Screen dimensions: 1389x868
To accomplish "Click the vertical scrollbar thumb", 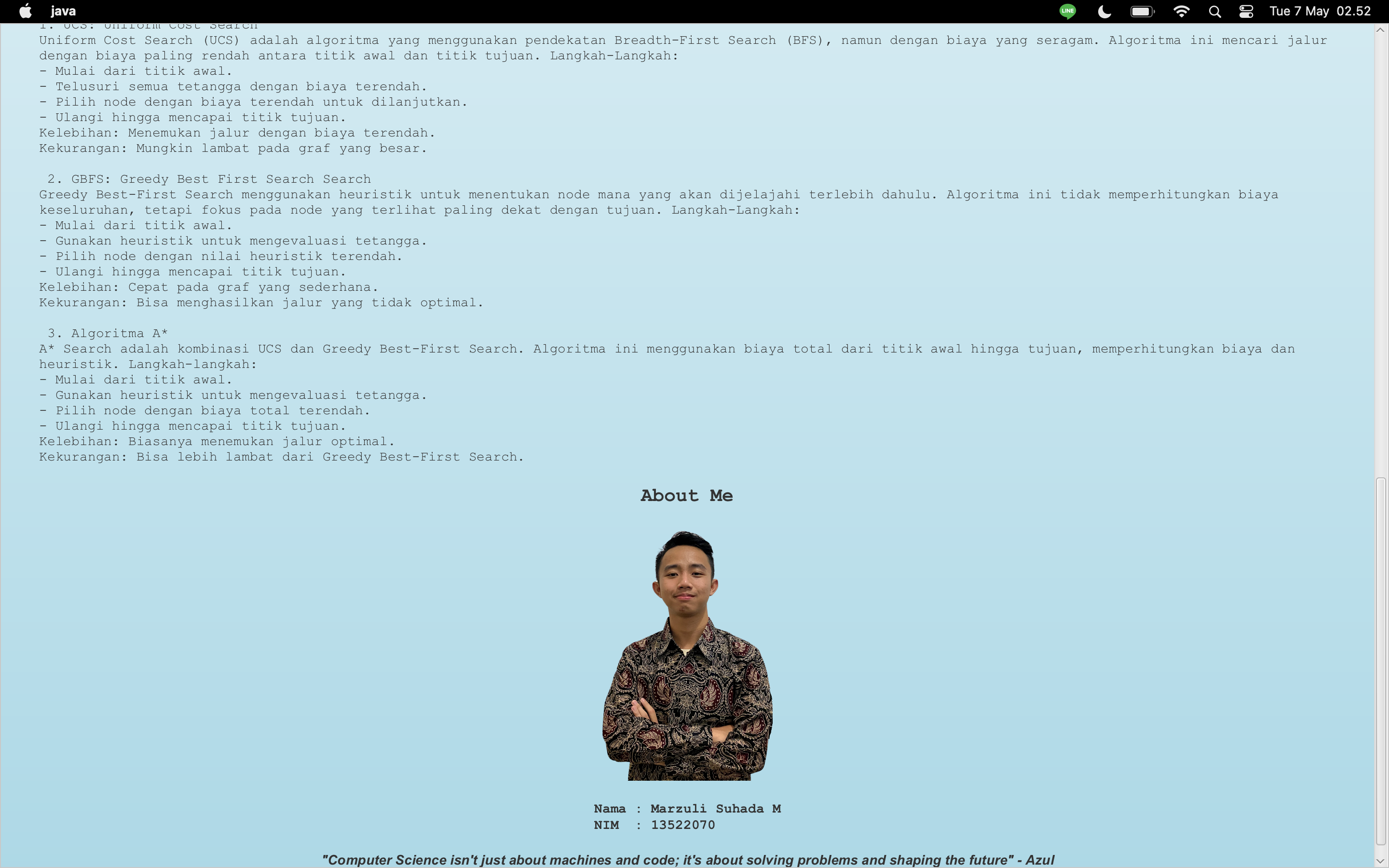I will (x=1381, y=660).
